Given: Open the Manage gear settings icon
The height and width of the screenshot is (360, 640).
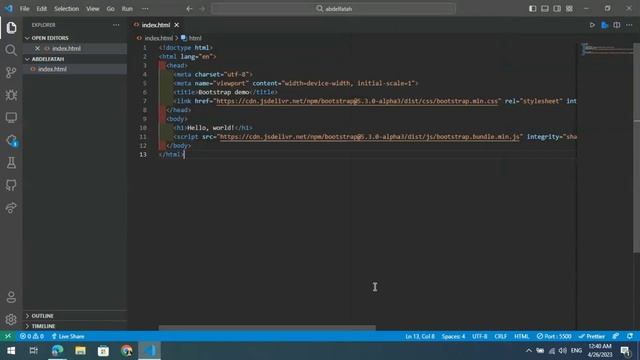Looking at the screenshot, I should tap(11, 319).
